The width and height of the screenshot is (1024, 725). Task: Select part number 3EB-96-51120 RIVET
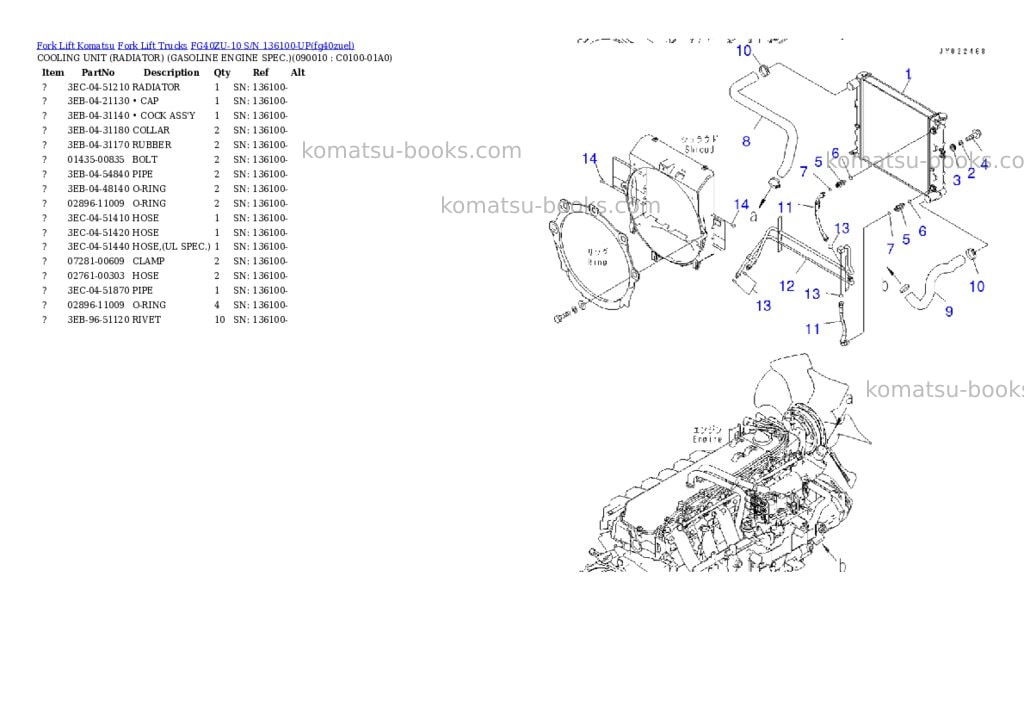click(x=114, y=320)
